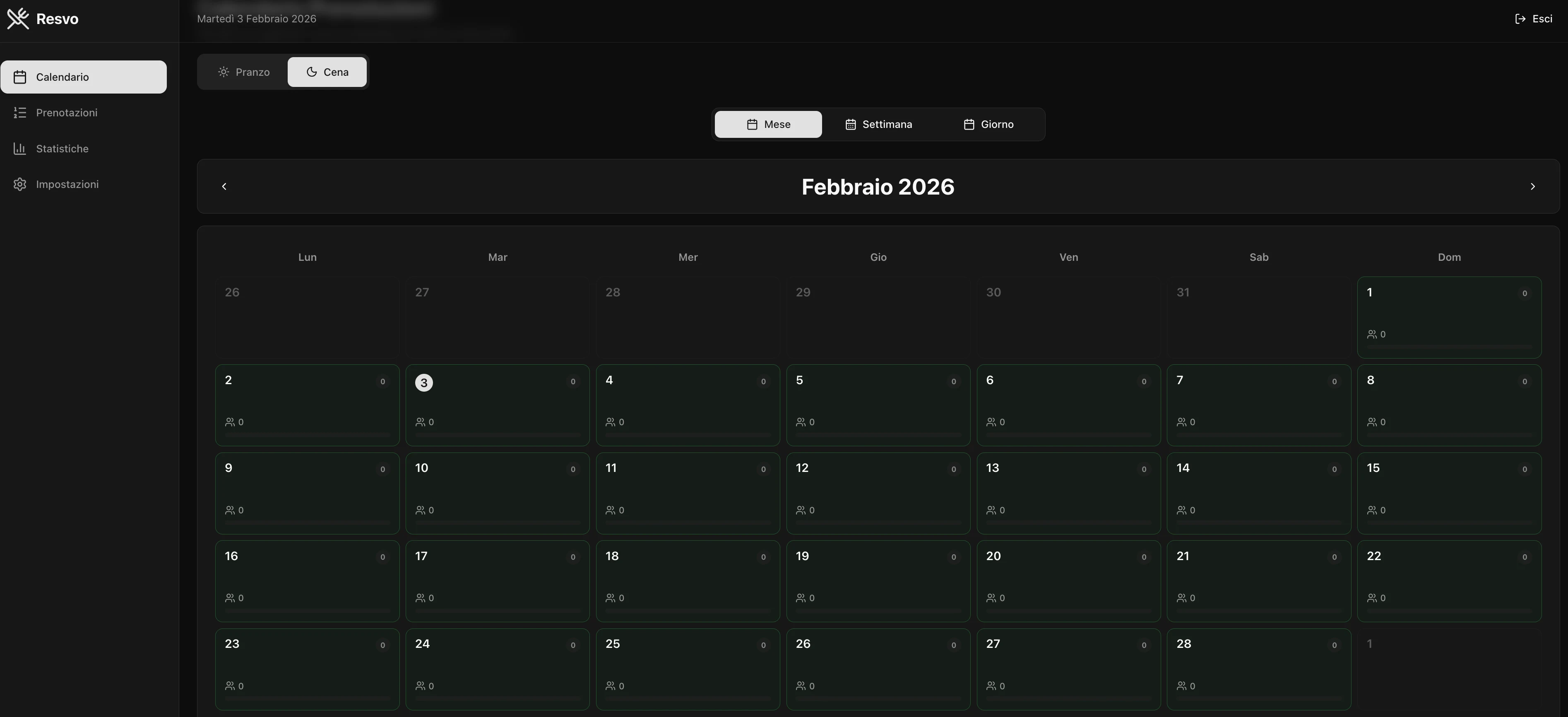
Task: Click the Esci logout arrow icon
Action: 1520,19
